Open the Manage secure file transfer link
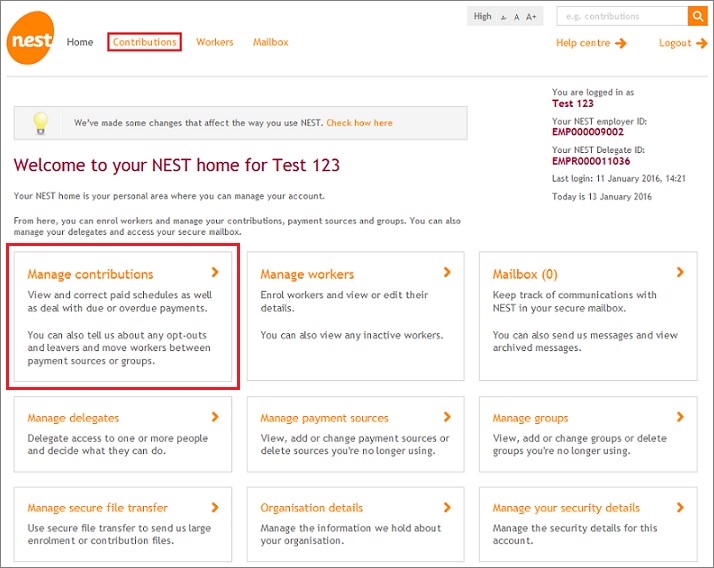 coord(97,508)
